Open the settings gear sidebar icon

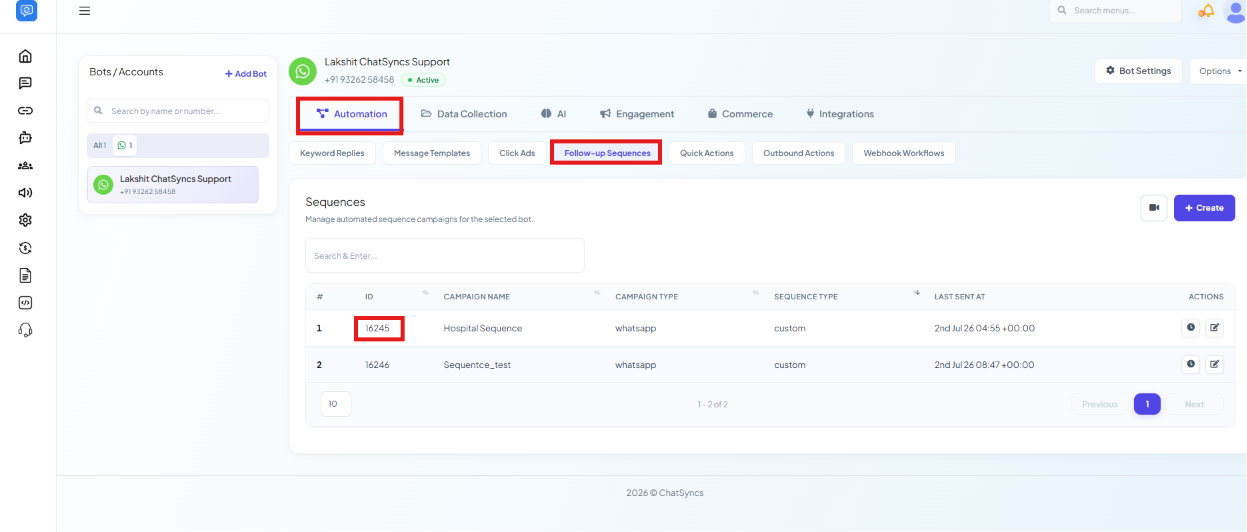(x=26, y=220)
